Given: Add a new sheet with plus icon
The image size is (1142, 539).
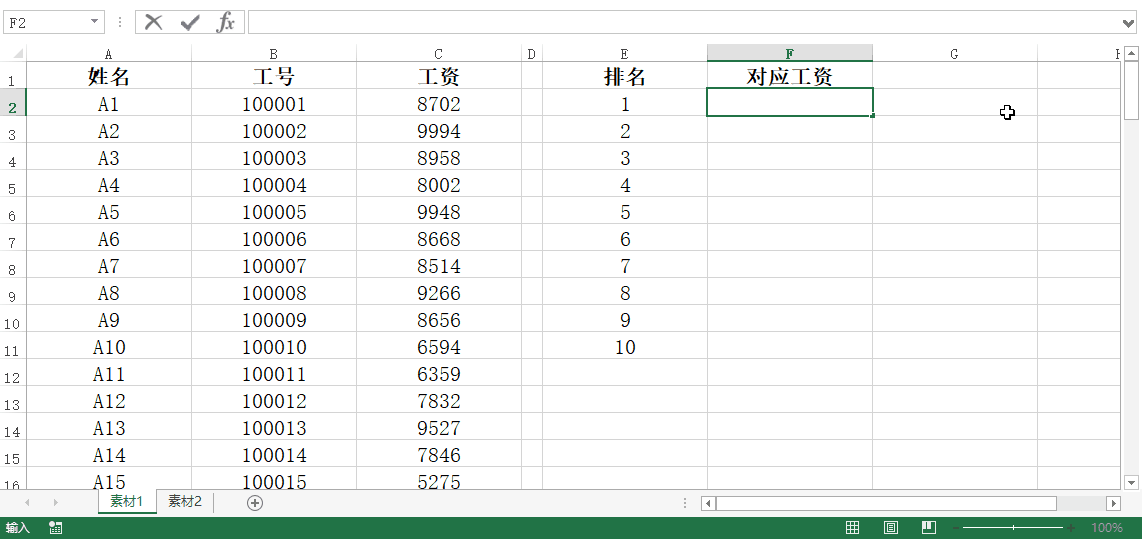Looking at the screenshot, I should tap(255, 502).
